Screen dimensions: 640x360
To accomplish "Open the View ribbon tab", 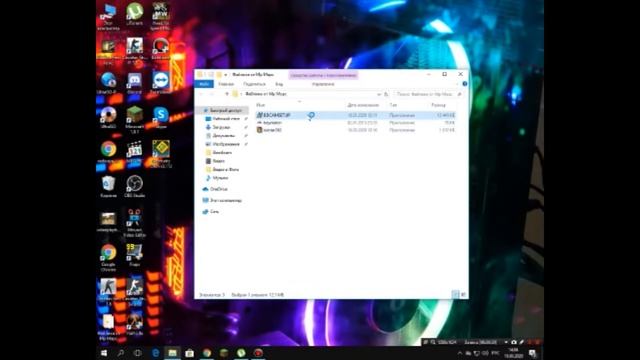I will (279, 84).
